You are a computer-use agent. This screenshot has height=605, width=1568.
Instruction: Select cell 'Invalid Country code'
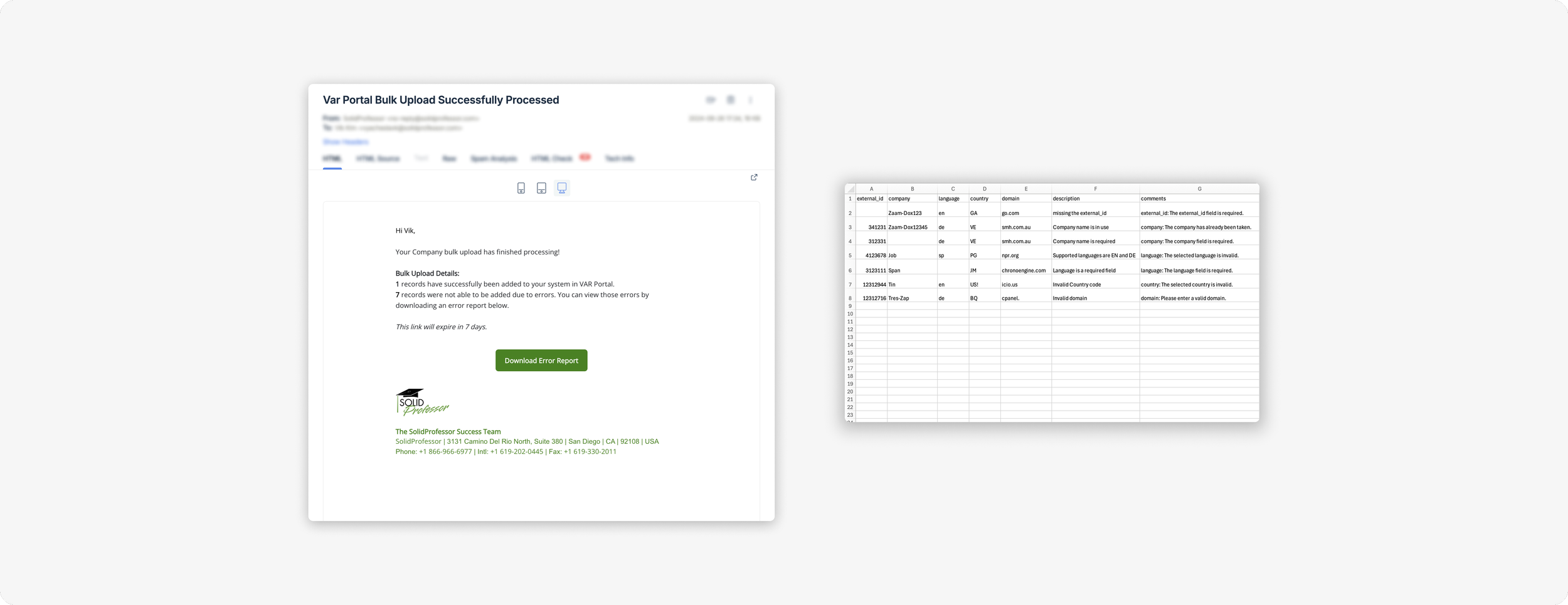[x=1096, y=282]
